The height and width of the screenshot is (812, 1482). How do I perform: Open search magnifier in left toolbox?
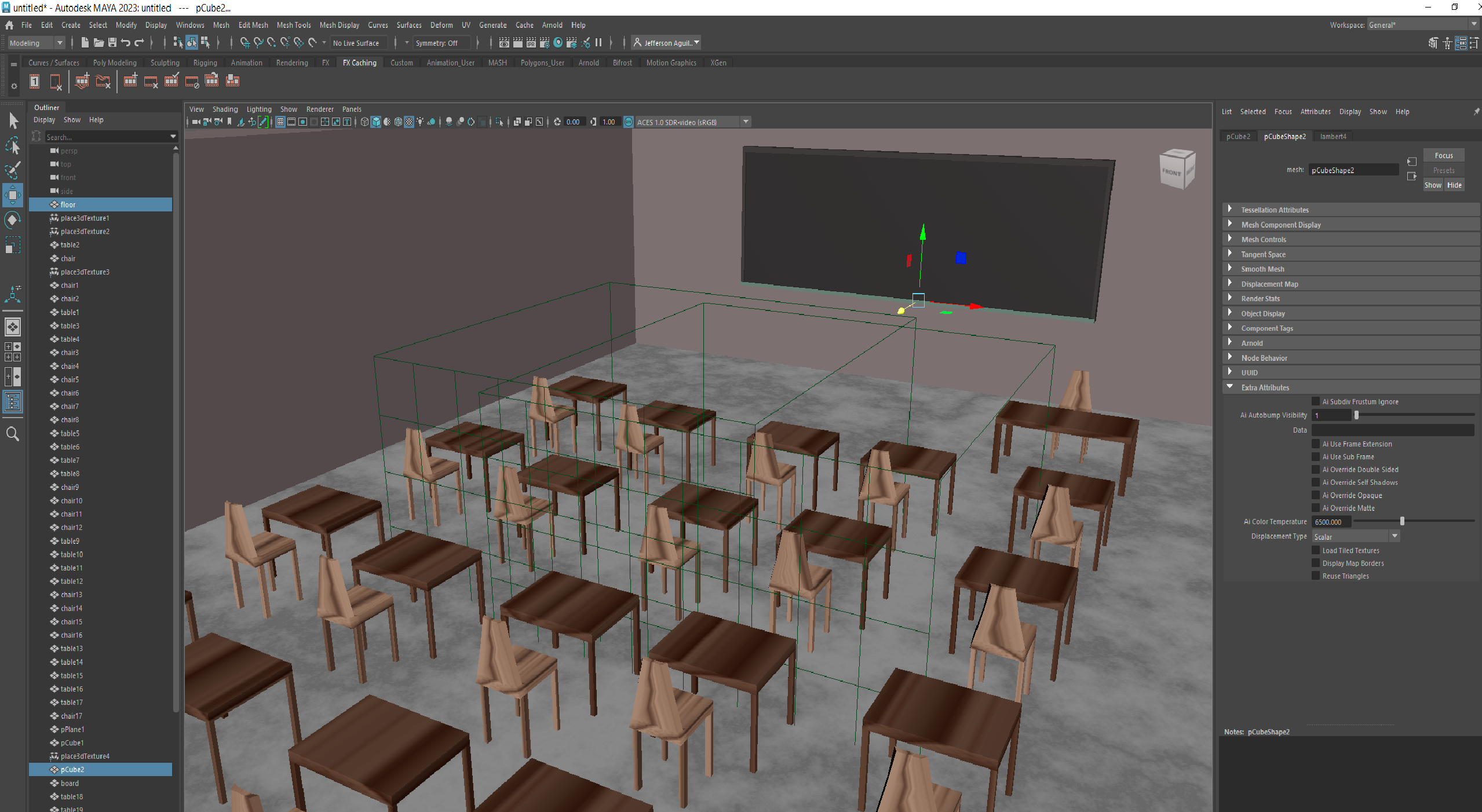tap(13, 433)
